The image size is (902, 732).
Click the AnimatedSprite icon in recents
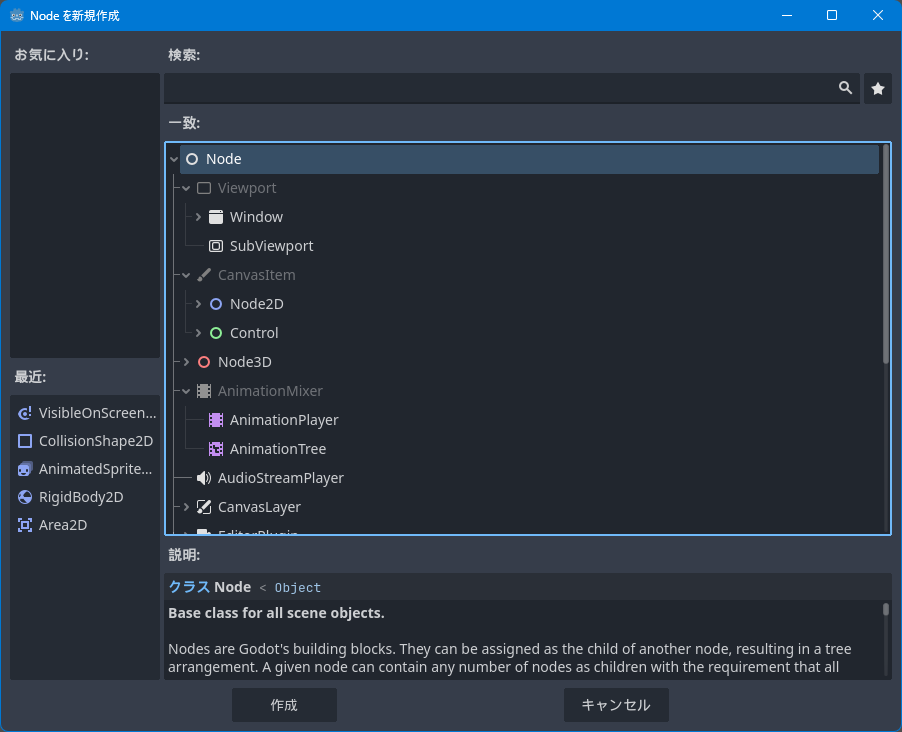[x=25, y=469]
